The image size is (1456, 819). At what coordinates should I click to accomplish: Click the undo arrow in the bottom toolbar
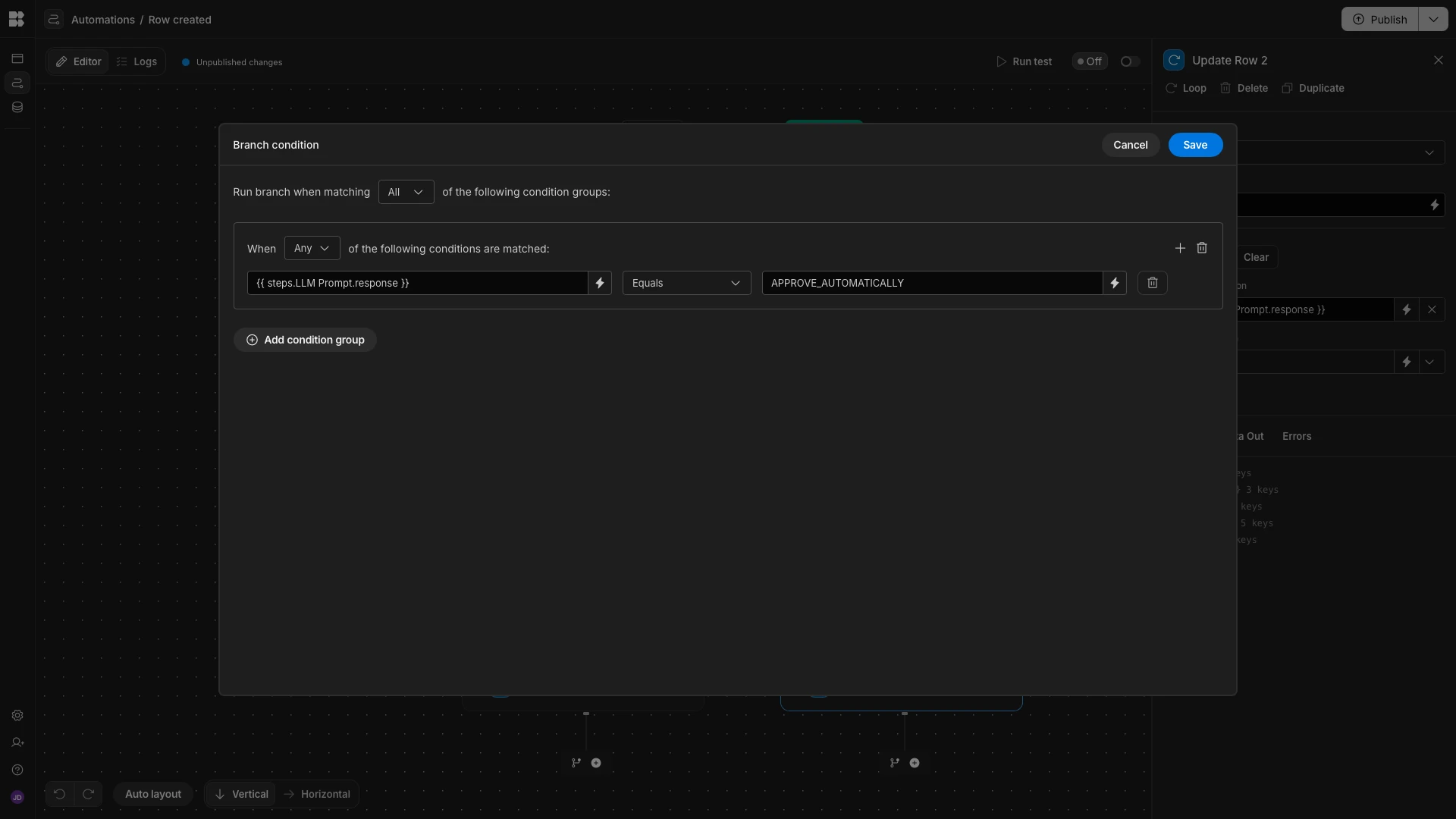[x=59, y=794]
